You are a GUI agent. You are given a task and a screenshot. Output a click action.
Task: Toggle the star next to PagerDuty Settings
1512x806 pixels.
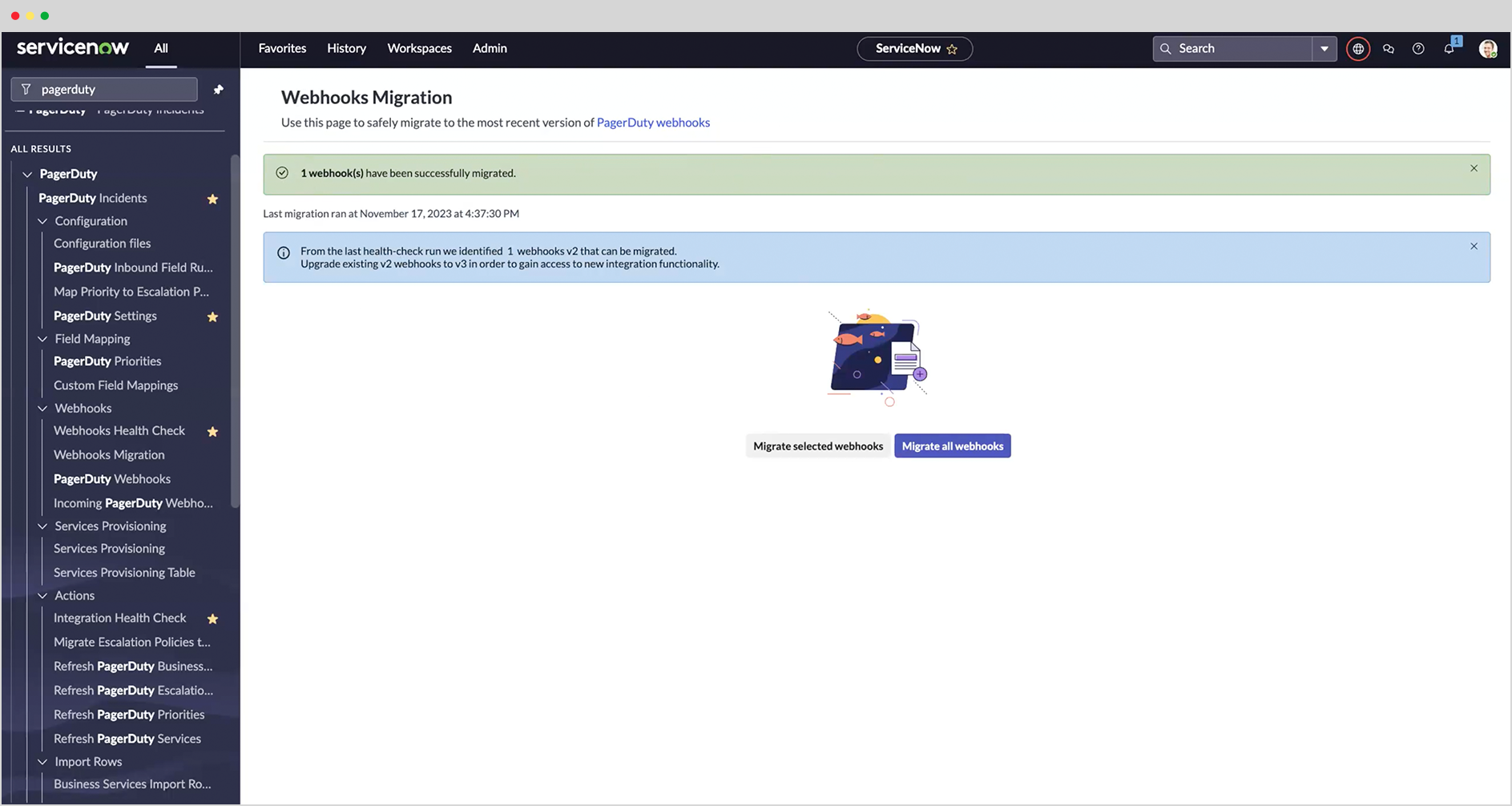click(212, 316)
